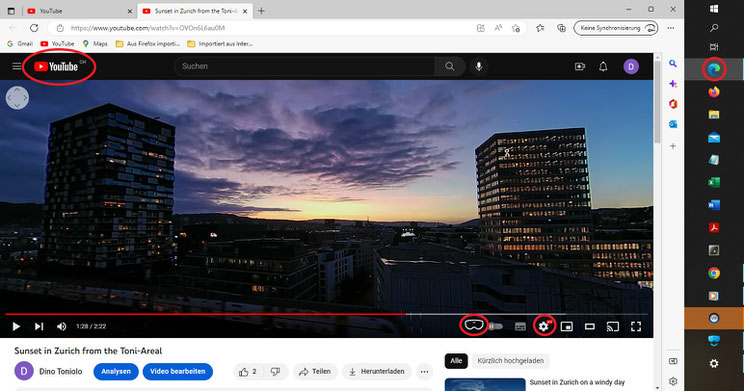
Task: Click the 360° pan control on video
Action: tap(18, 98)
